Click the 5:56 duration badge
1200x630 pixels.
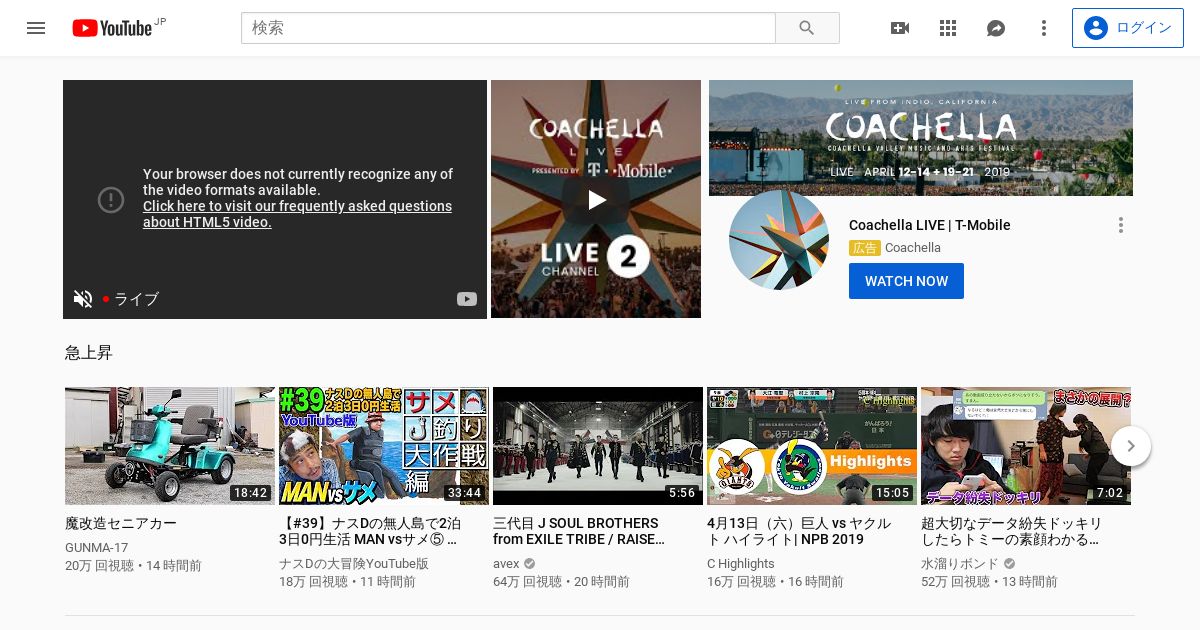(682, 493)
